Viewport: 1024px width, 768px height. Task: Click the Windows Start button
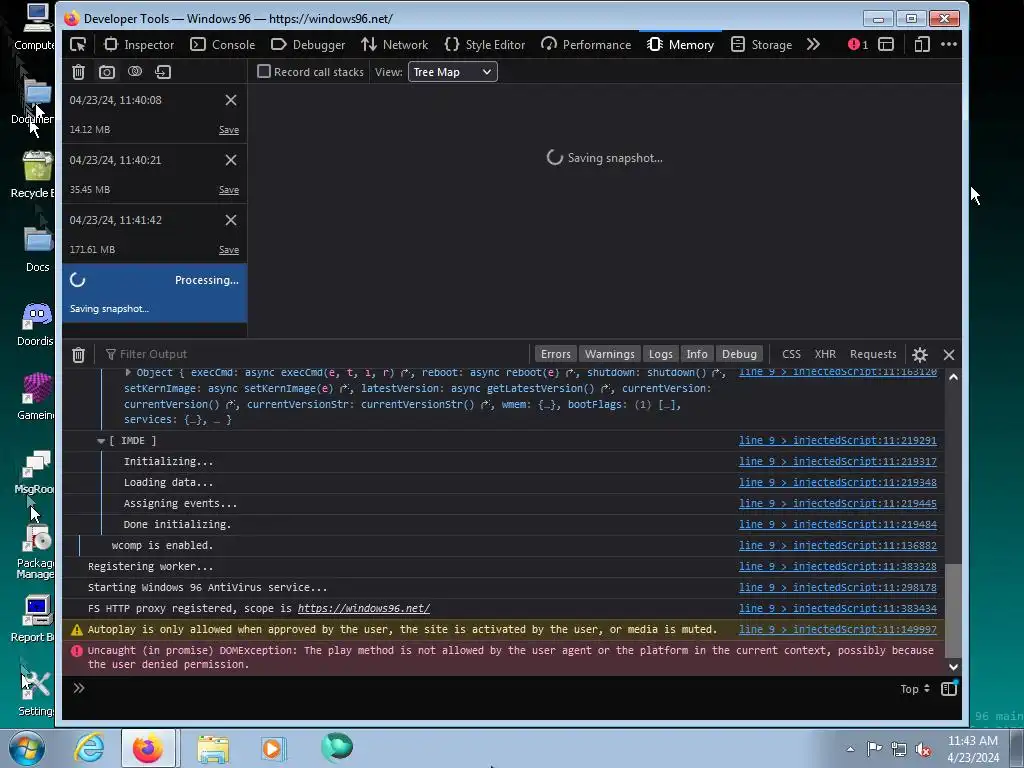(27, 748)
